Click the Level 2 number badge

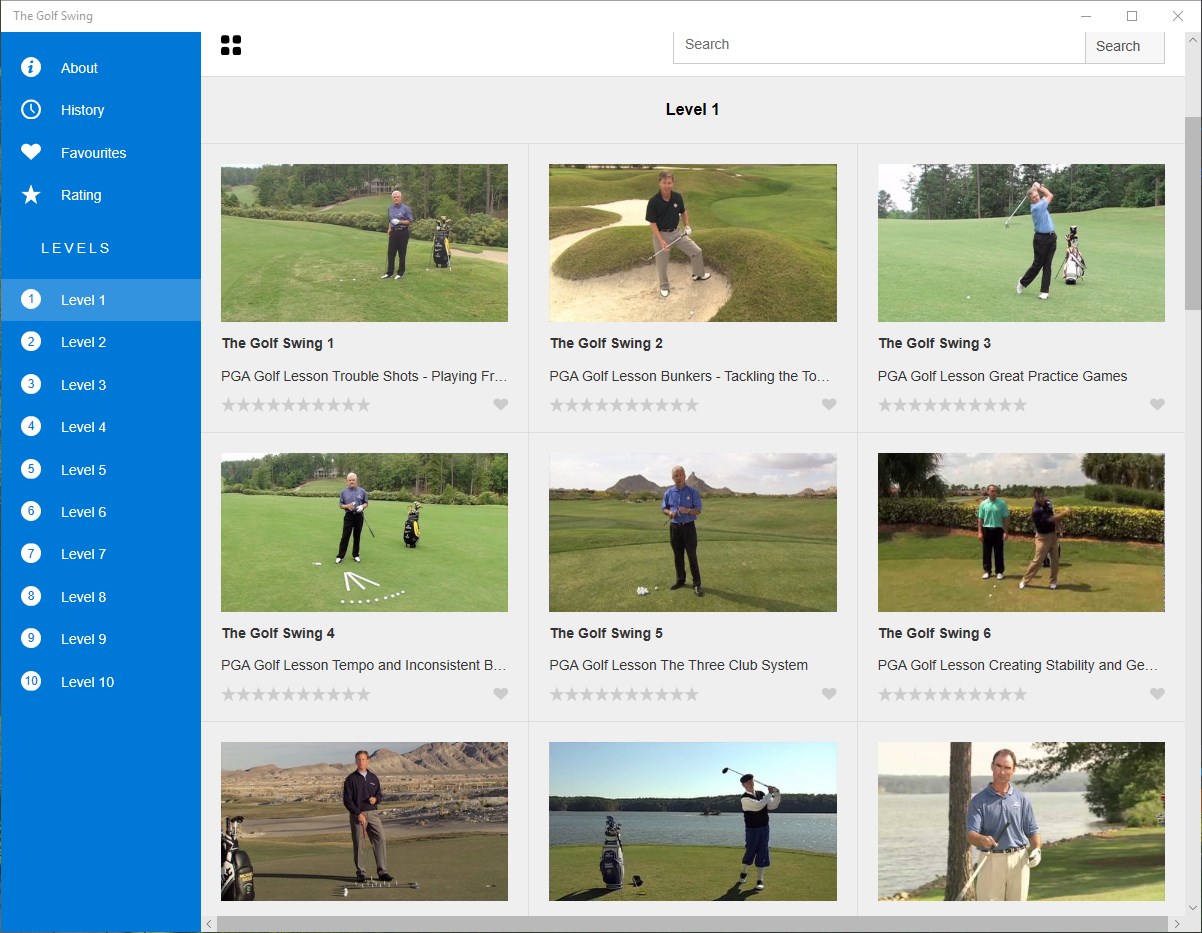(x=31, y=341)
